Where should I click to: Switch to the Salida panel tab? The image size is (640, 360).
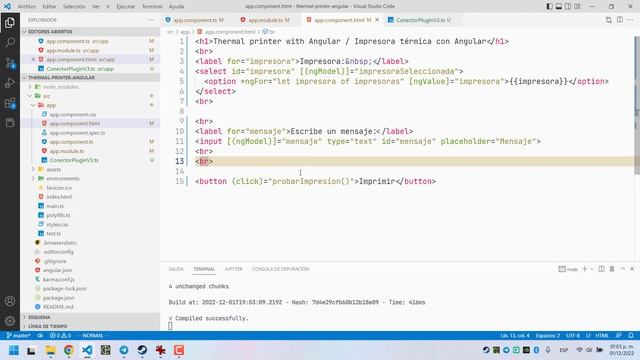tap(176, 269)
